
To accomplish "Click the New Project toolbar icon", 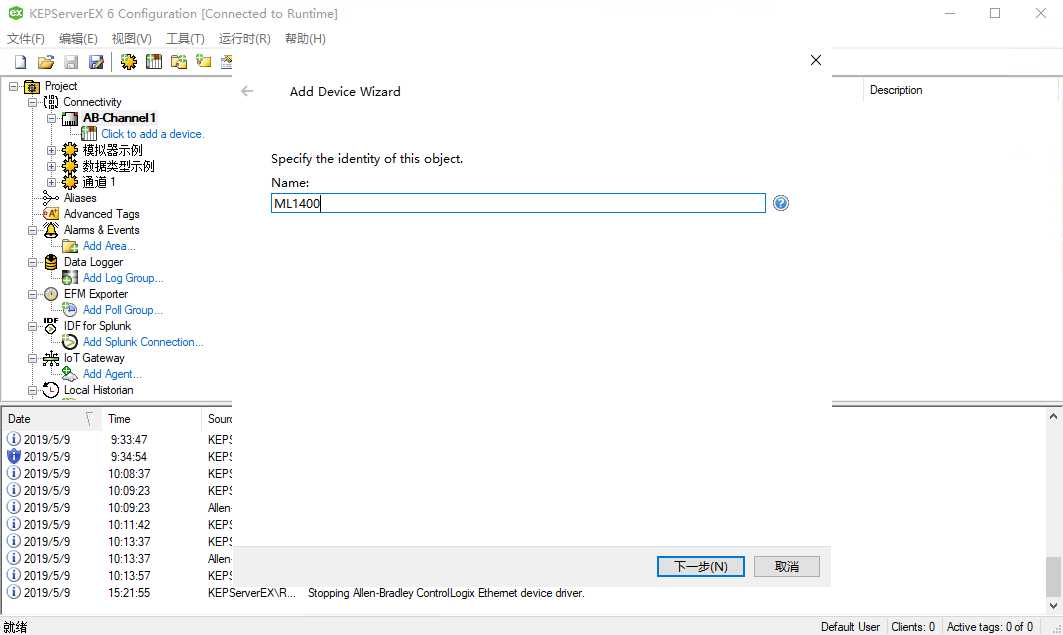I will (20, 62).
